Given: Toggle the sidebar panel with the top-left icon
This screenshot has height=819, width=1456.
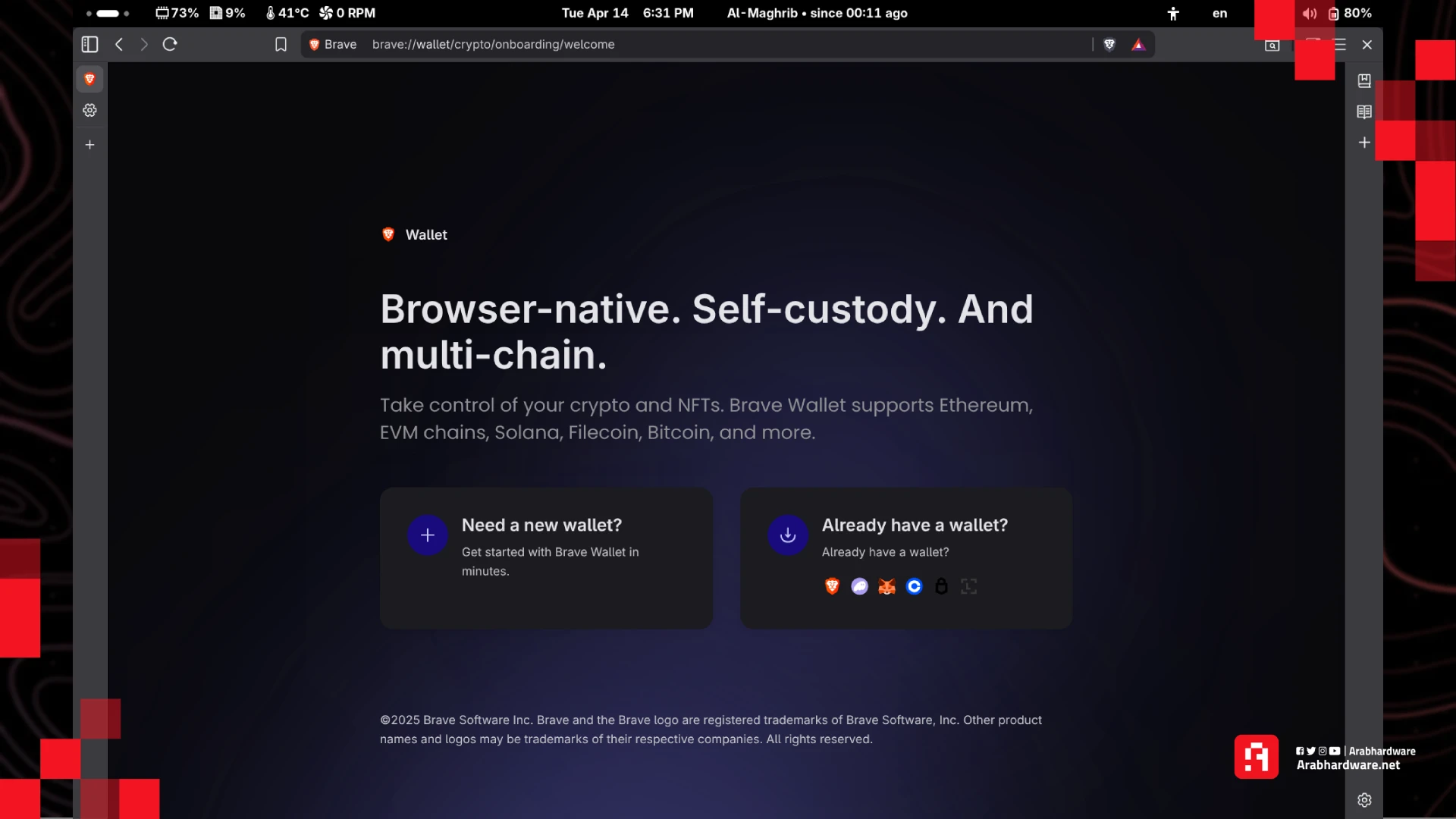Looking at the screenshot, I should pyautogui.click(x=89, y=44).
